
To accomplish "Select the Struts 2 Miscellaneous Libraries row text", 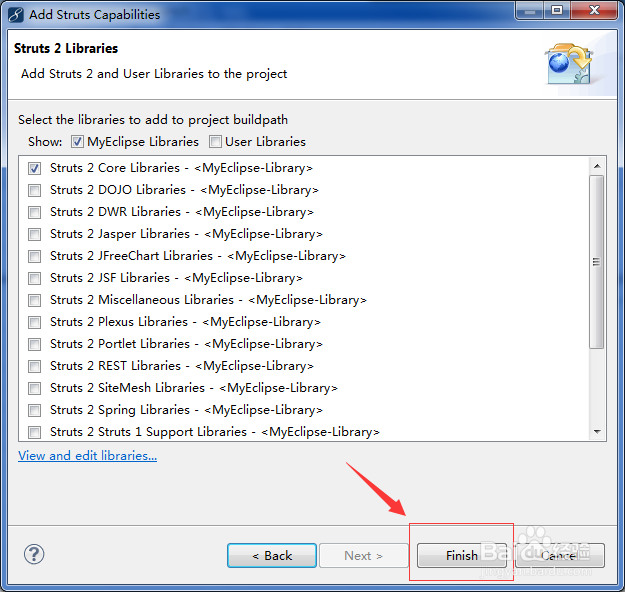I will click(208, 300).
